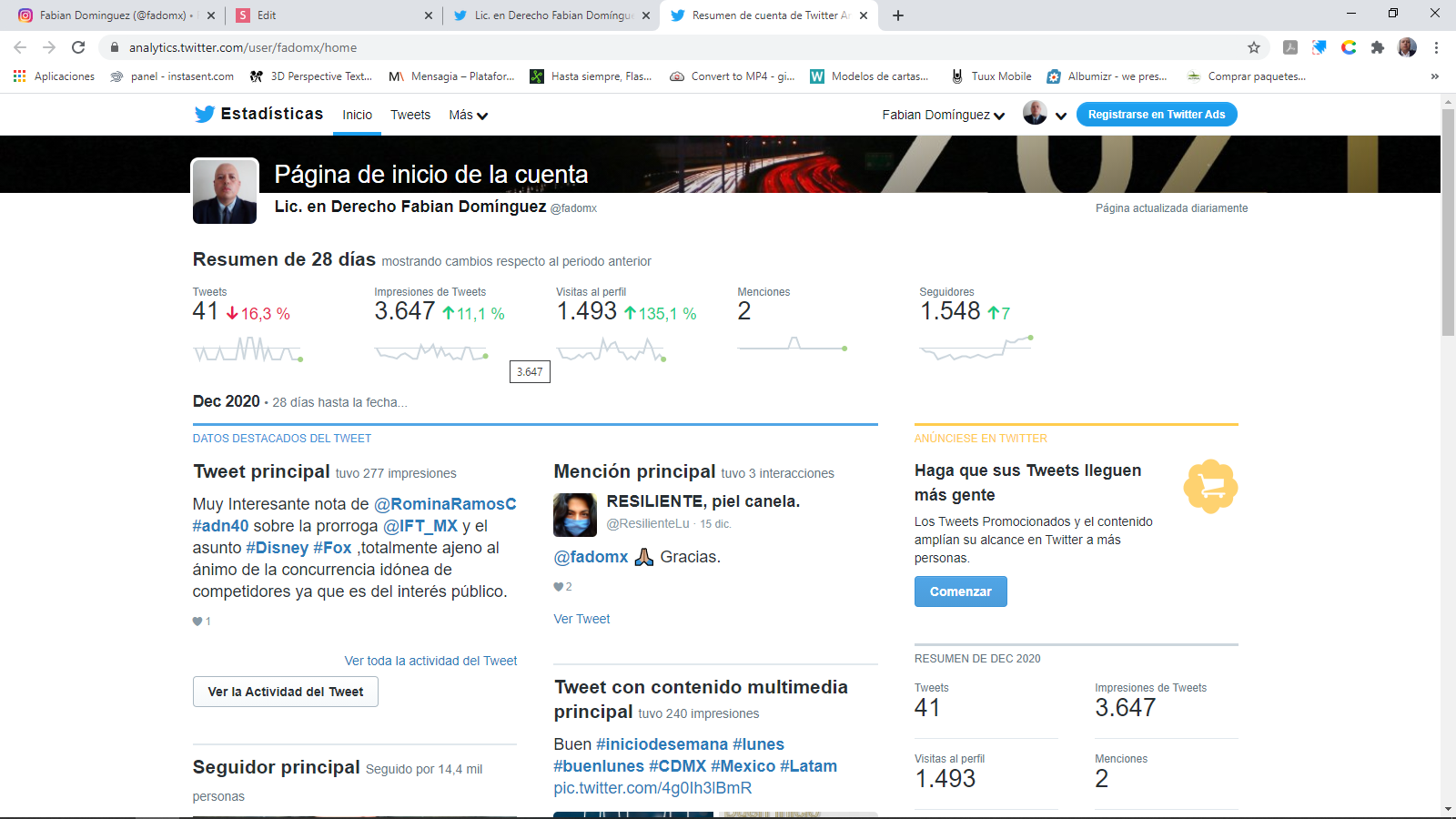Open panel - instasent.com bookmark

pyautogui.click(x=171, y=76)
